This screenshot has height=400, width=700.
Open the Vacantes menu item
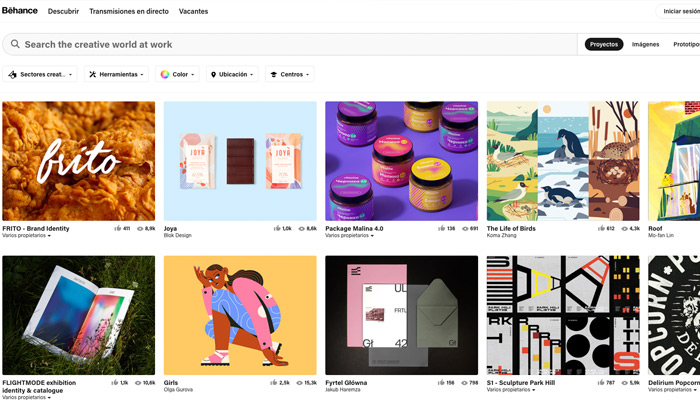pyautogui.click(x=193, y=11)
